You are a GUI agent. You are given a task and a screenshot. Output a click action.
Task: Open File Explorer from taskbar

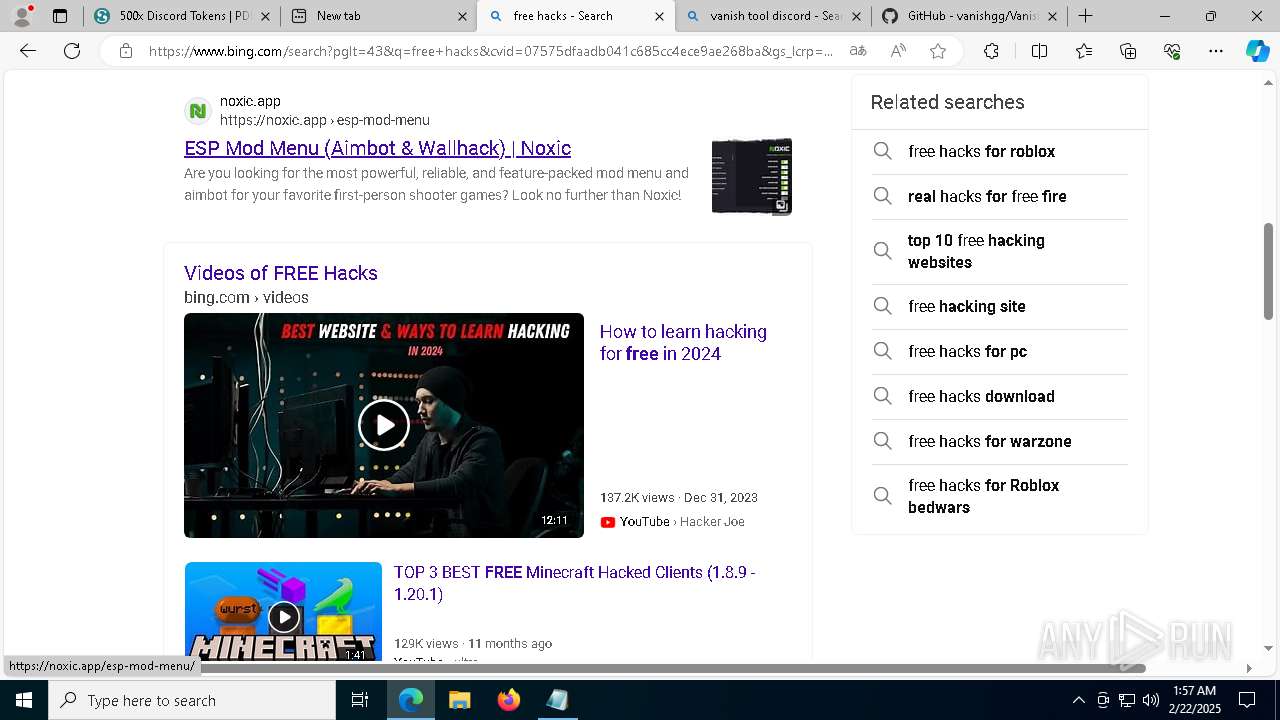459,700
